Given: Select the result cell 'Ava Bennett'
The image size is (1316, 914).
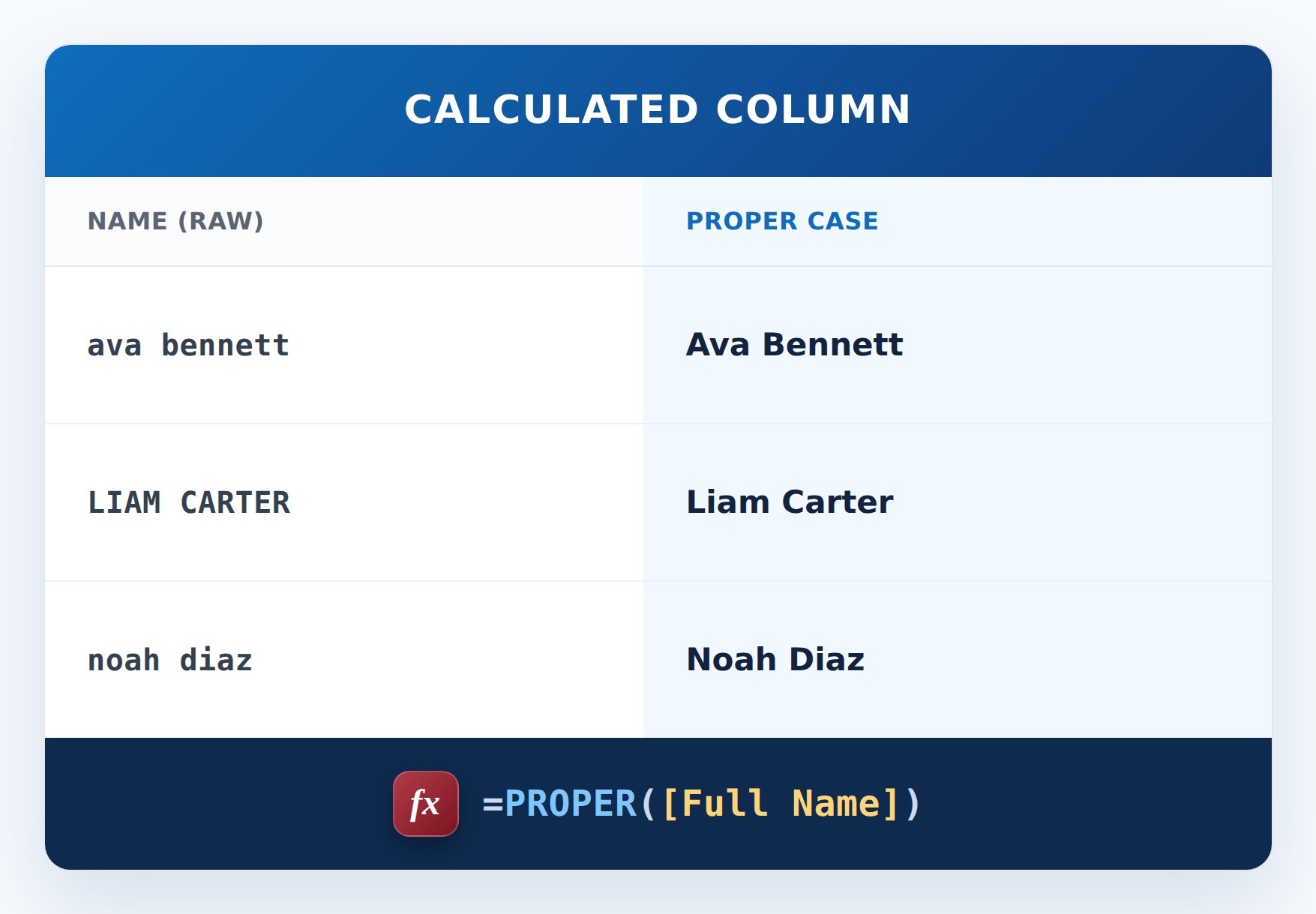Looking at the screenshot, I should pyautogui.click(x=958, y=345).
